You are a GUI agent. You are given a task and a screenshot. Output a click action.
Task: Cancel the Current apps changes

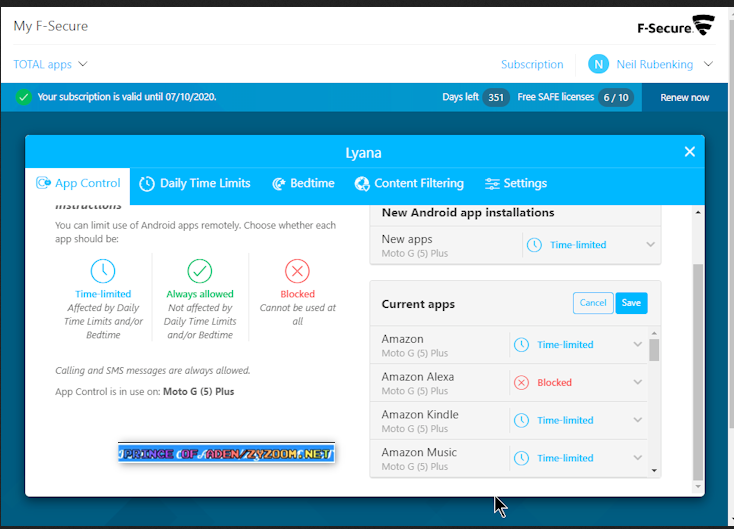(593, 303)
